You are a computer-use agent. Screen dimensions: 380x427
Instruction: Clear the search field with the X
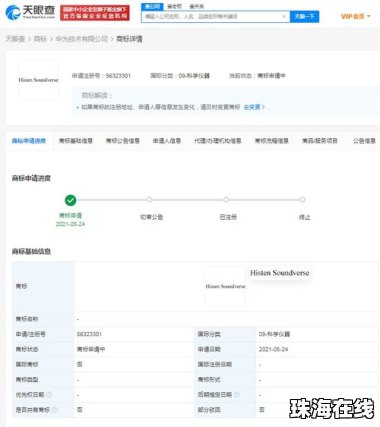click(284, 16)
